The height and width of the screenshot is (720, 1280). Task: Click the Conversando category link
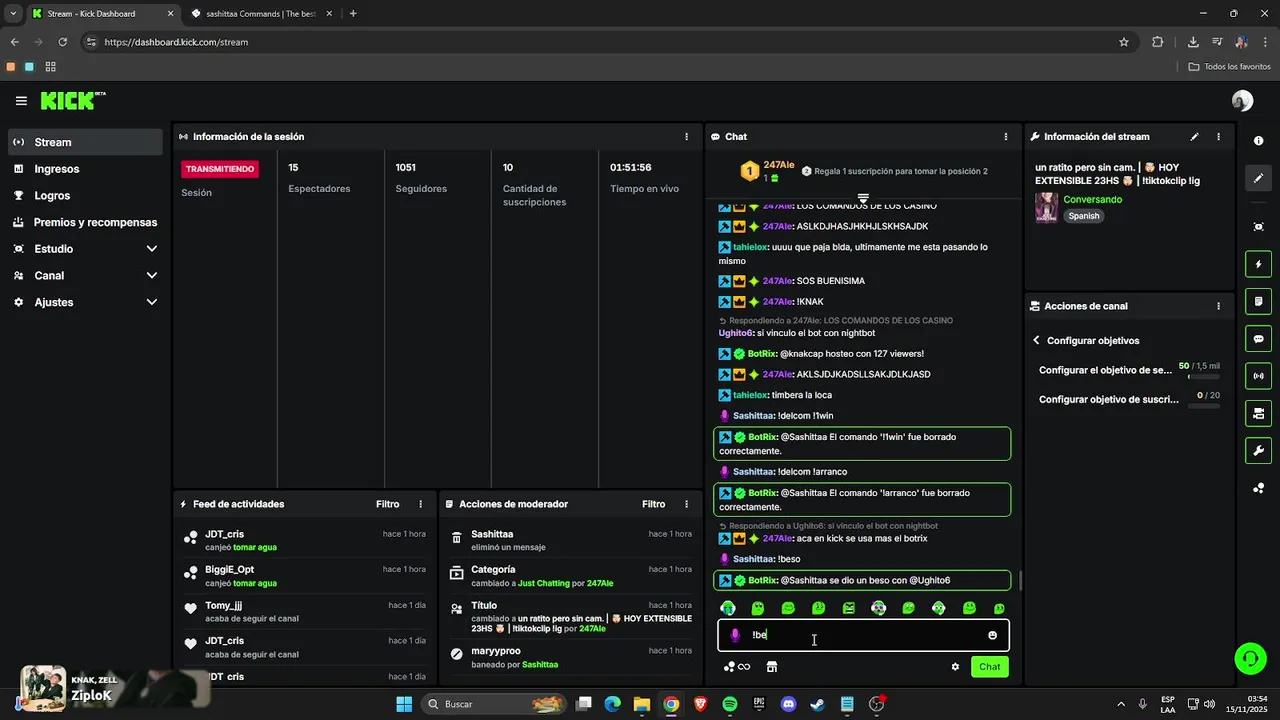click(x=1092, y=200)
